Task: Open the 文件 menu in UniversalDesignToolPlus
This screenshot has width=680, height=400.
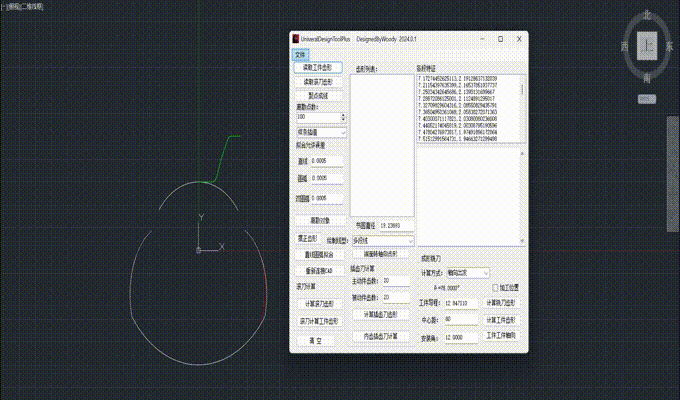Action: (x=300, y=55)
